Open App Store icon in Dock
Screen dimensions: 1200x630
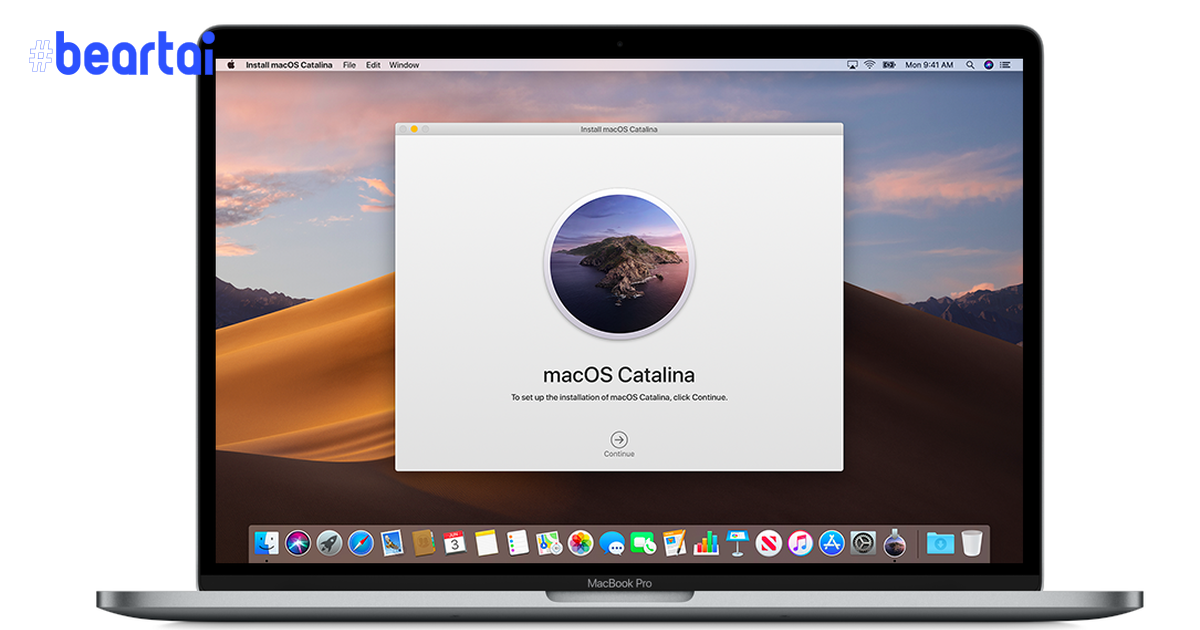point(832,543)
